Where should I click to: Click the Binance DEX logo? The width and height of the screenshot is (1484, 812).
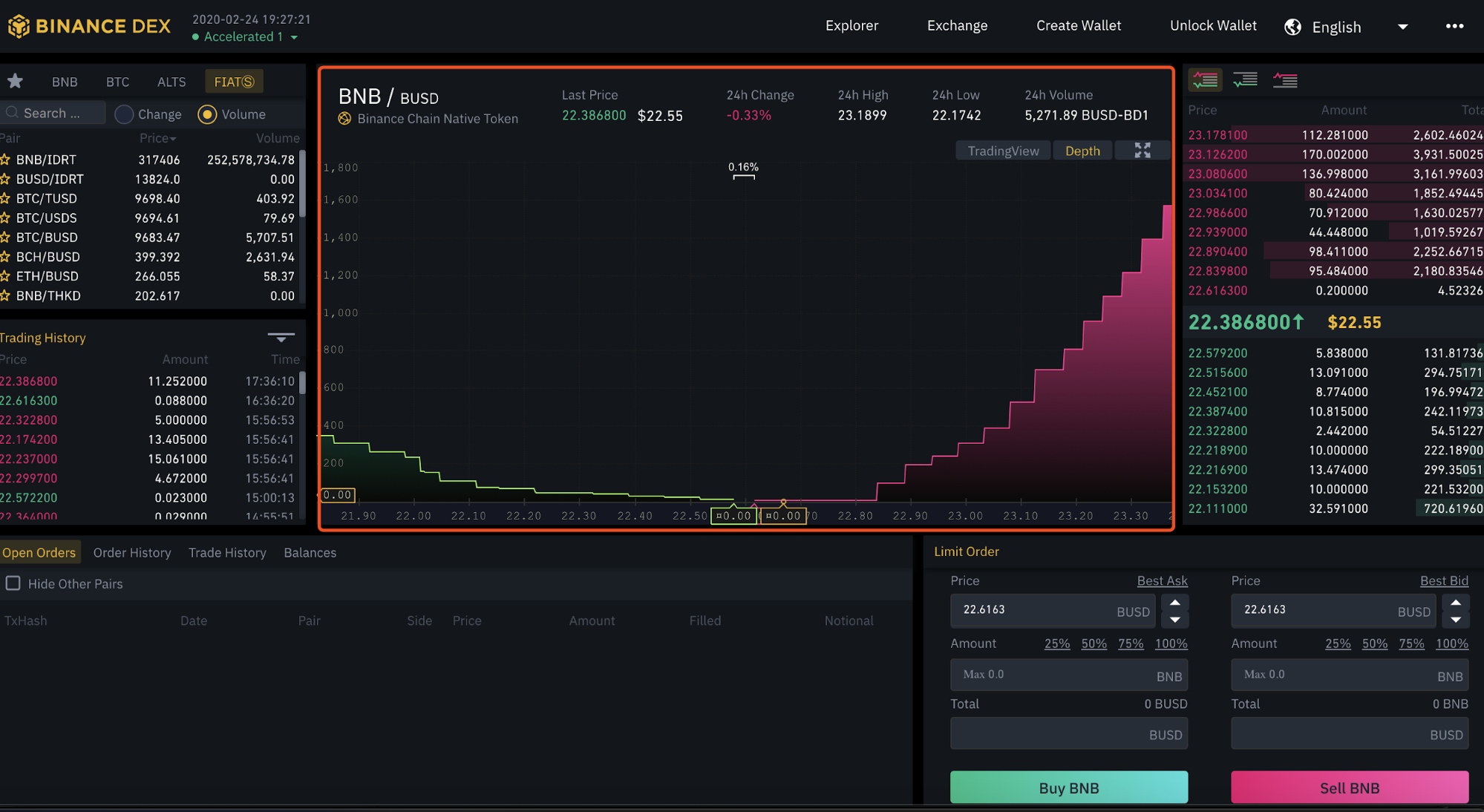coord(89,26)
